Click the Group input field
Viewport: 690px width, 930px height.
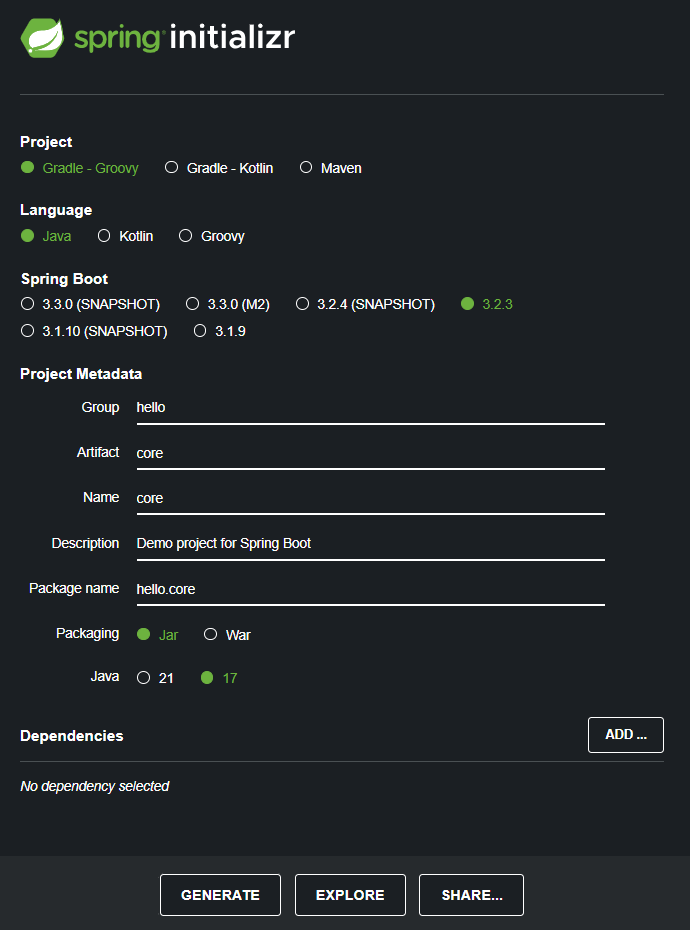(370, 408)
